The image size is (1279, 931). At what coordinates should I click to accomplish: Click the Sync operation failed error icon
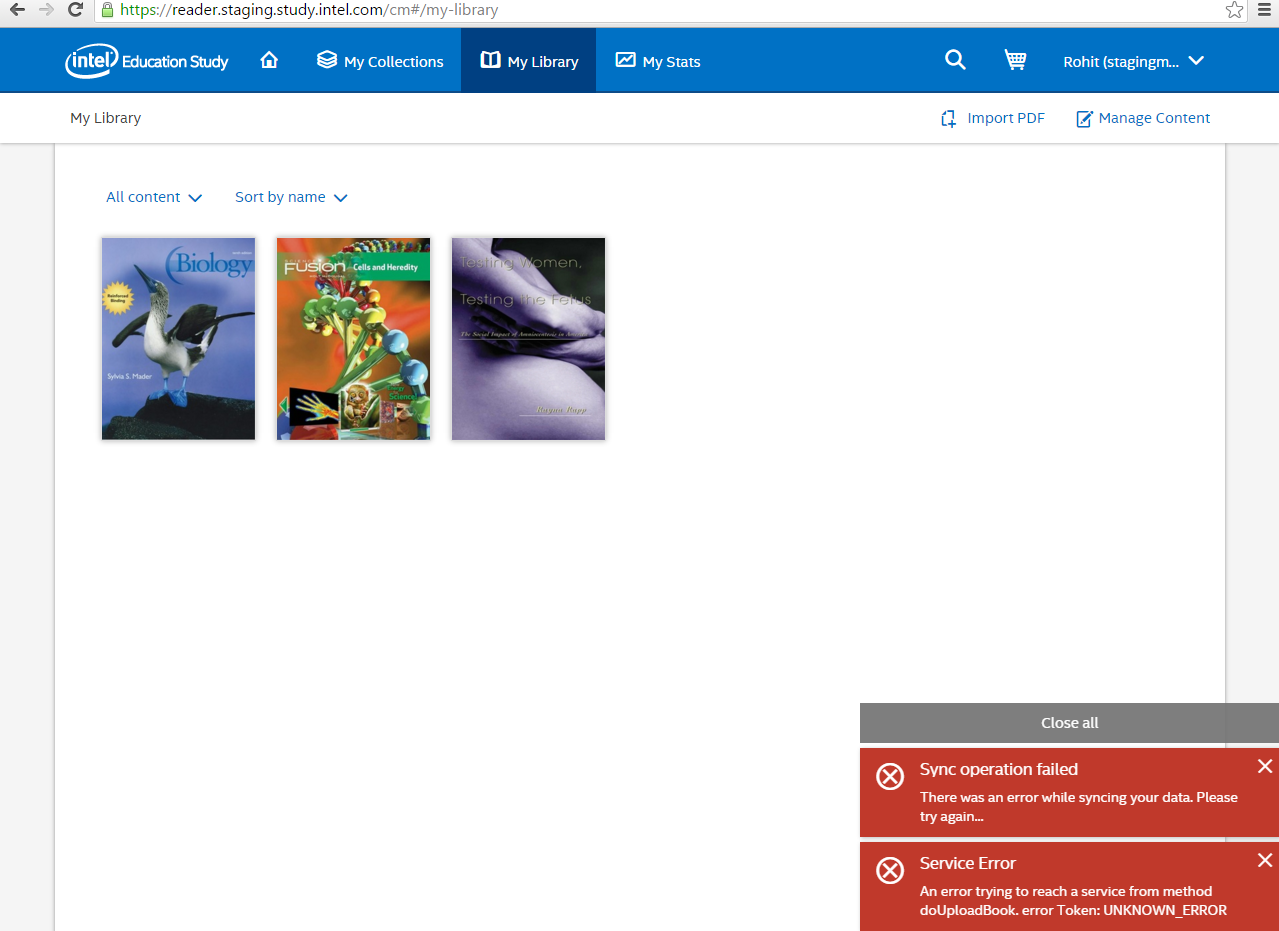pos(890,776)
